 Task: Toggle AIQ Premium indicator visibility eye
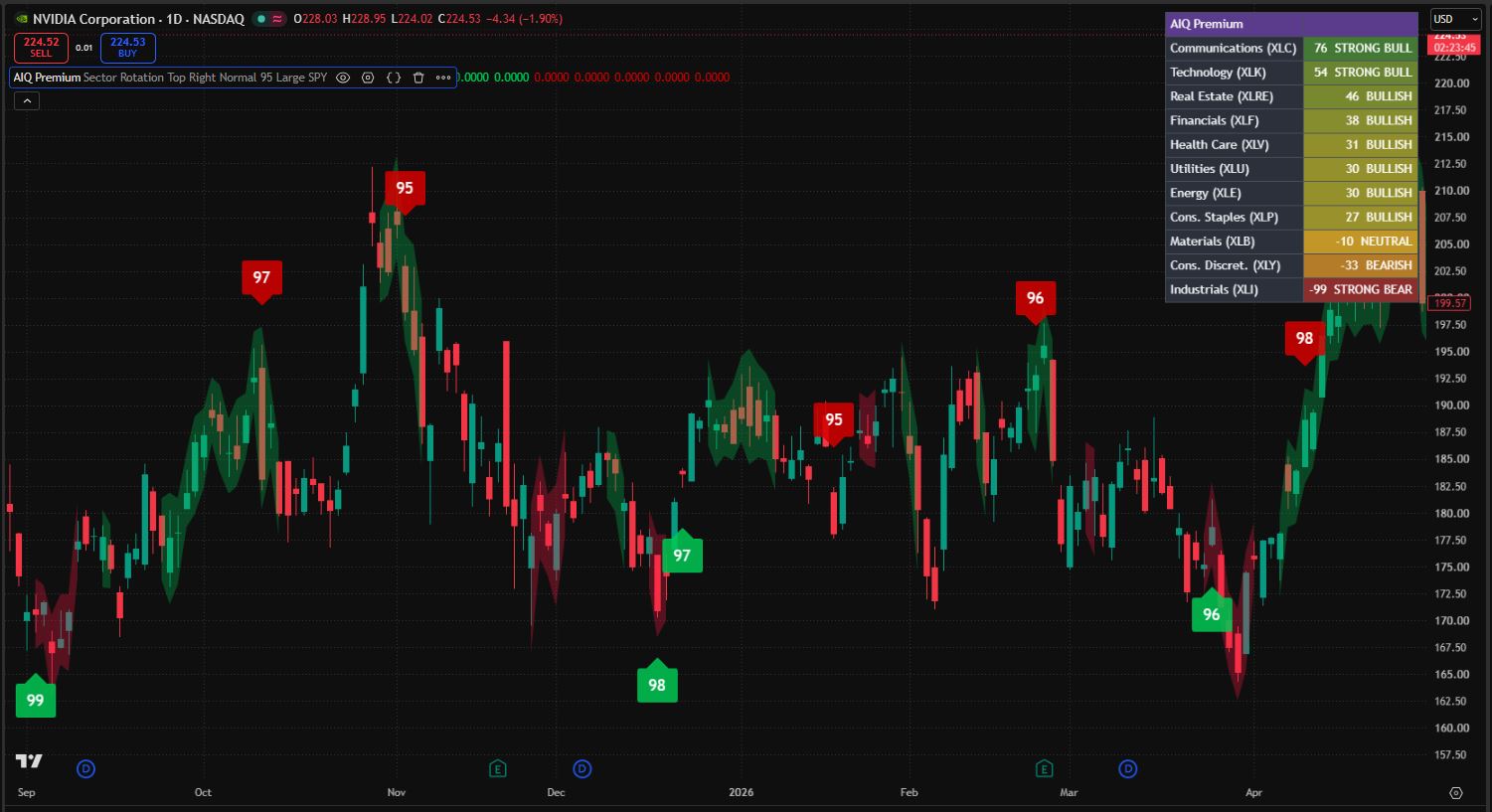pyautogui.click(x=343, y=78)
